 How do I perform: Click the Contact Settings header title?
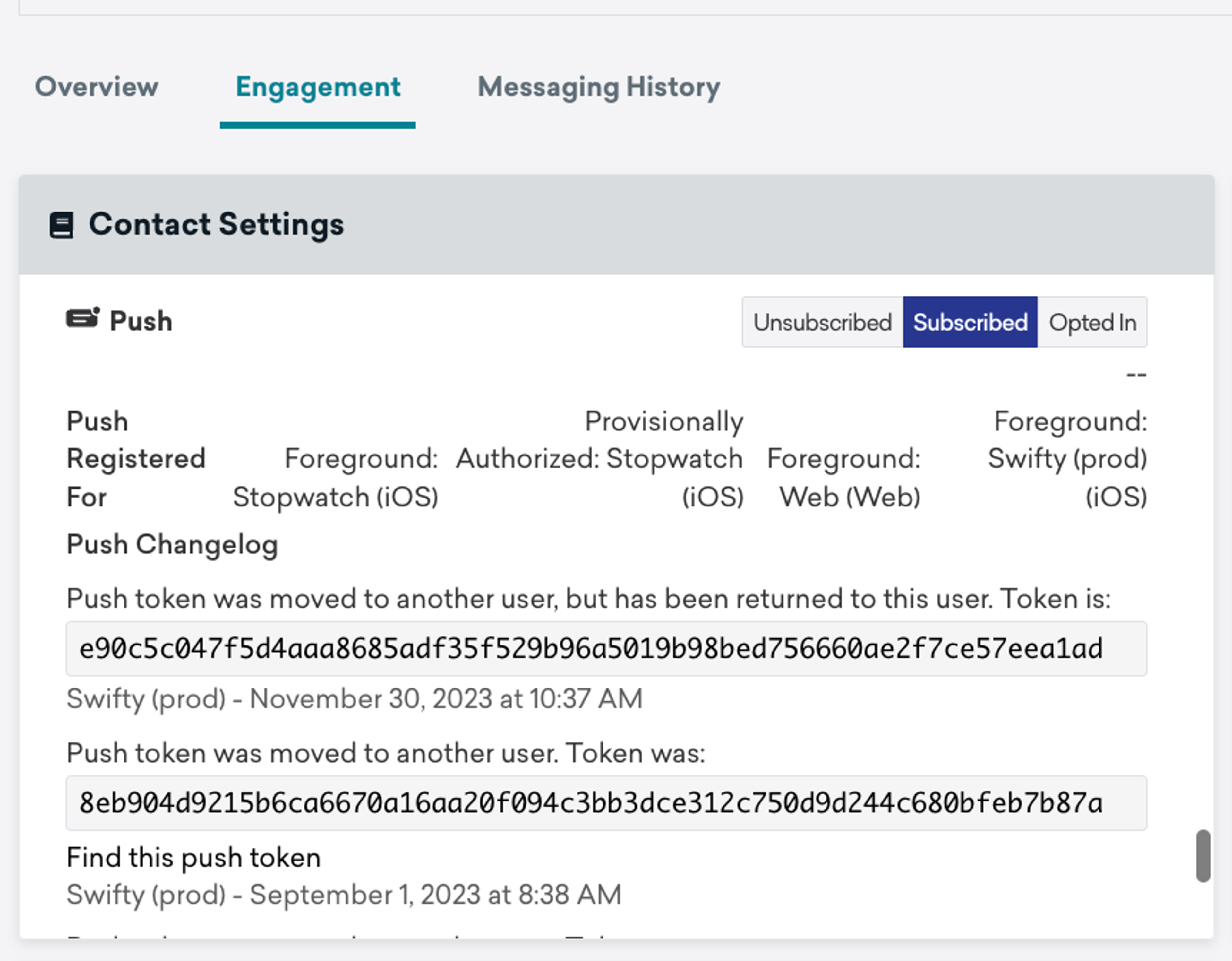pos(216,224)
